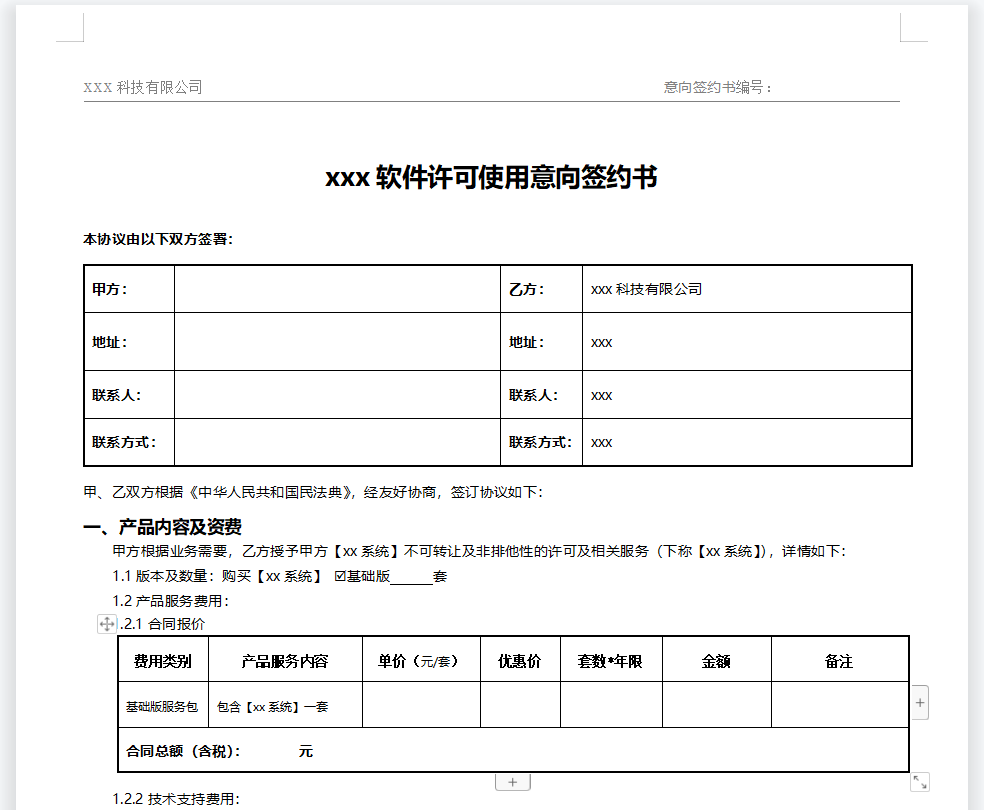The width and height of the screenshot is (984, 810).
Task: Toggle the 基础版 checkbox in section 1.1
Action: tap(338, 576)
